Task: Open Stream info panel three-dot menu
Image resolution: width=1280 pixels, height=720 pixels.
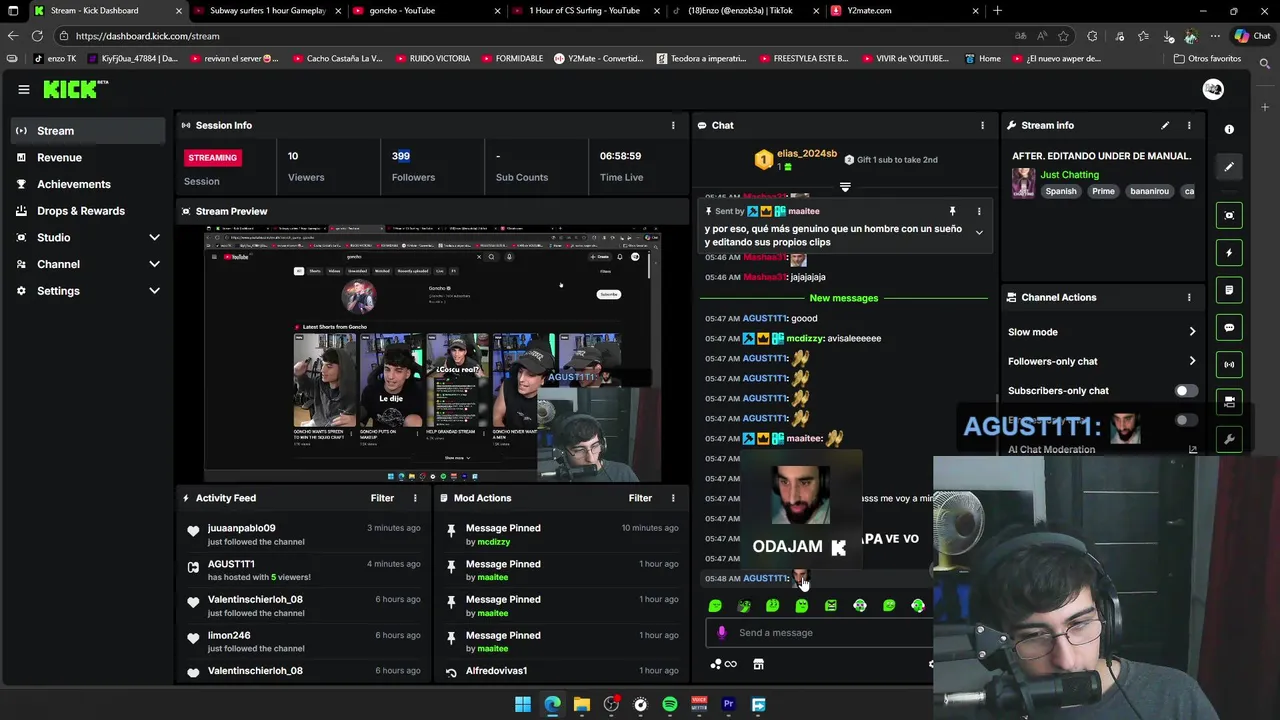Action: click(x=1189, y=125)
